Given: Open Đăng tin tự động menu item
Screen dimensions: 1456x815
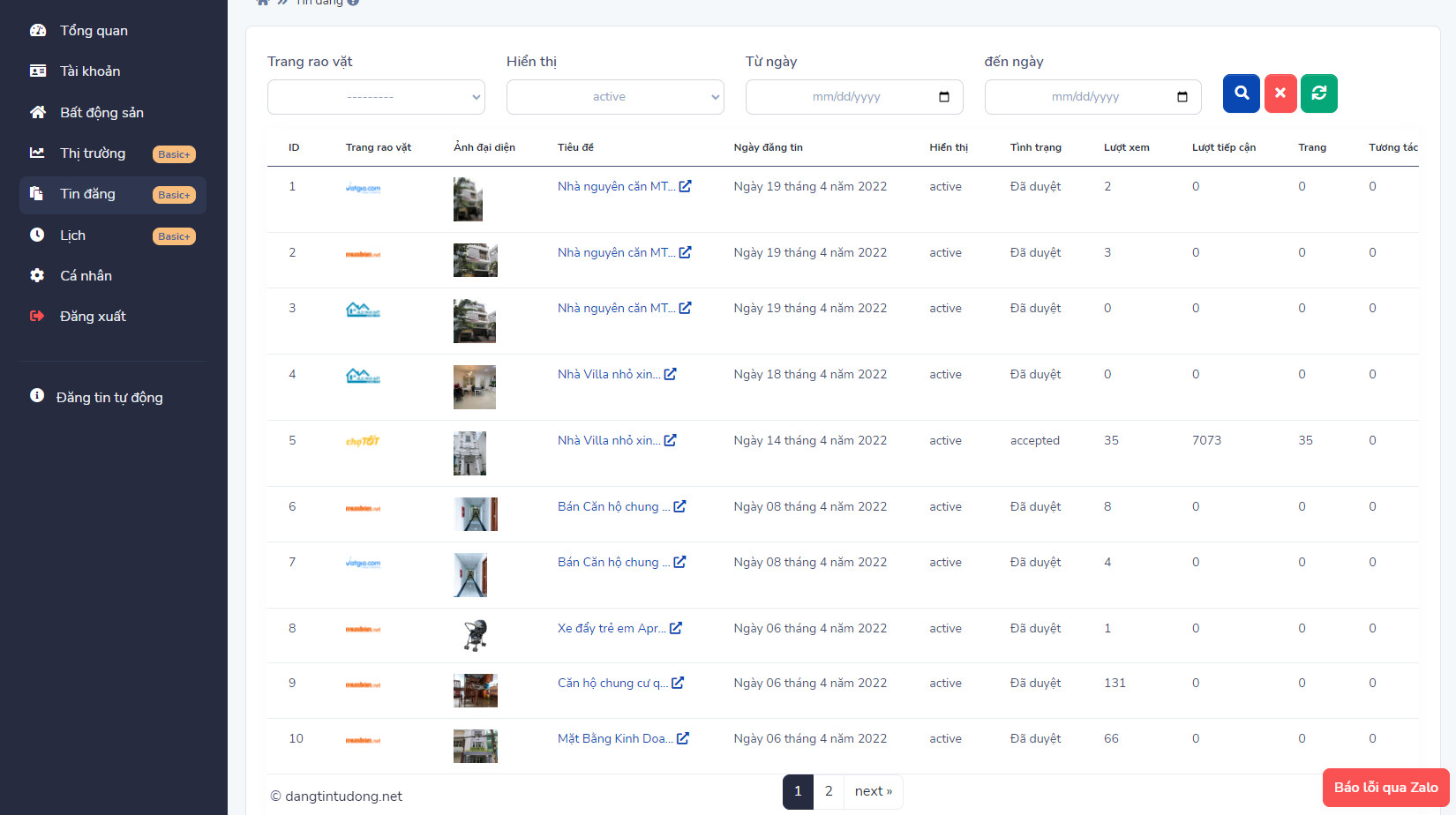Looking at the screenshot, I should pyautogui.click(x=109, y=398).
